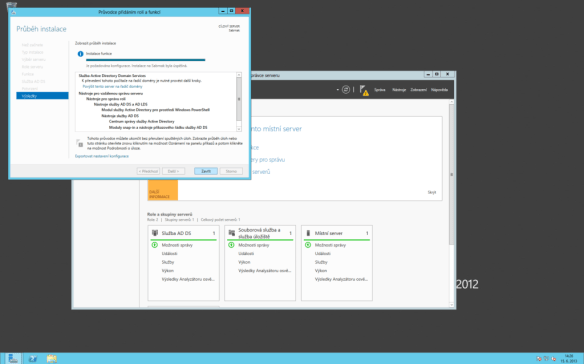Click the volume tray icon beside the clock
Viewport: 584px width, 364px height.
[553, 359]
